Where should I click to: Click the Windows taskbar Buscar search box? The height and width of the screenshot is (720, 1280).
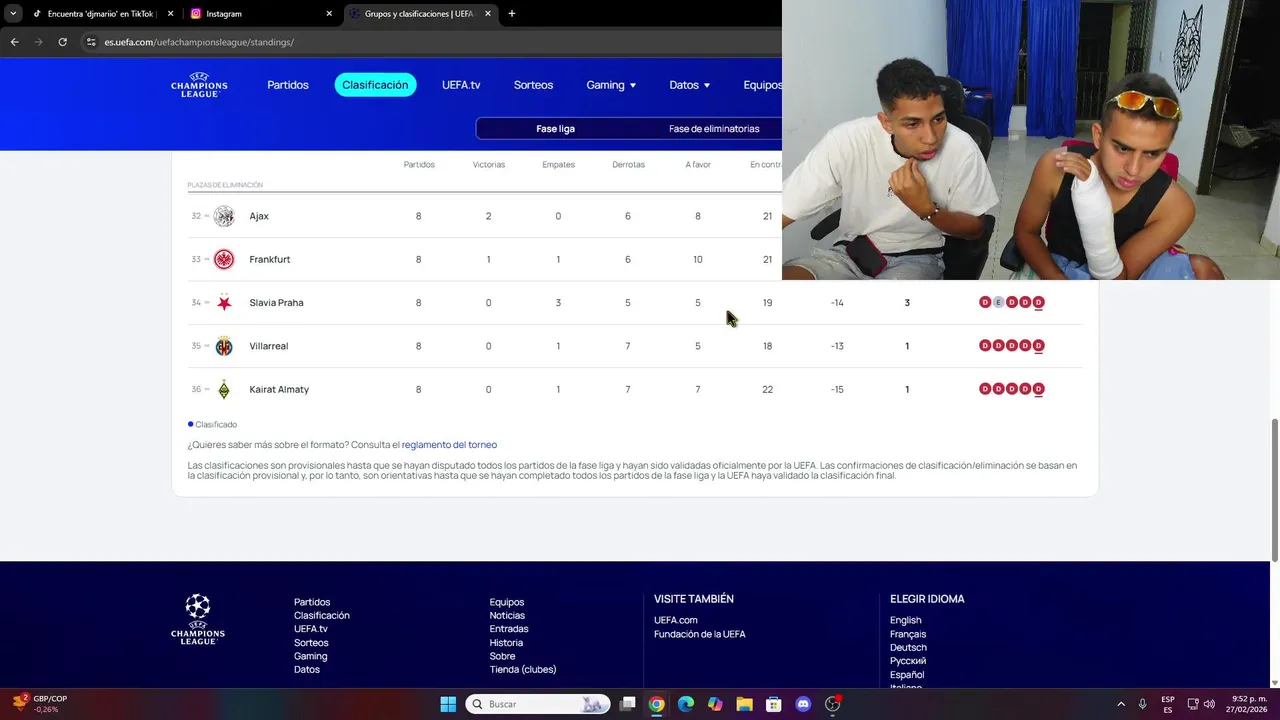[537, 704]
